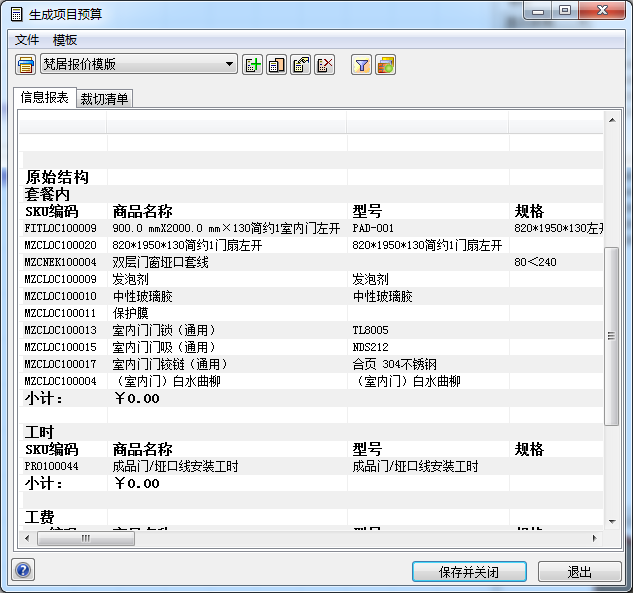
Task: Click the delete template icon
Action: tap(325, 65)
